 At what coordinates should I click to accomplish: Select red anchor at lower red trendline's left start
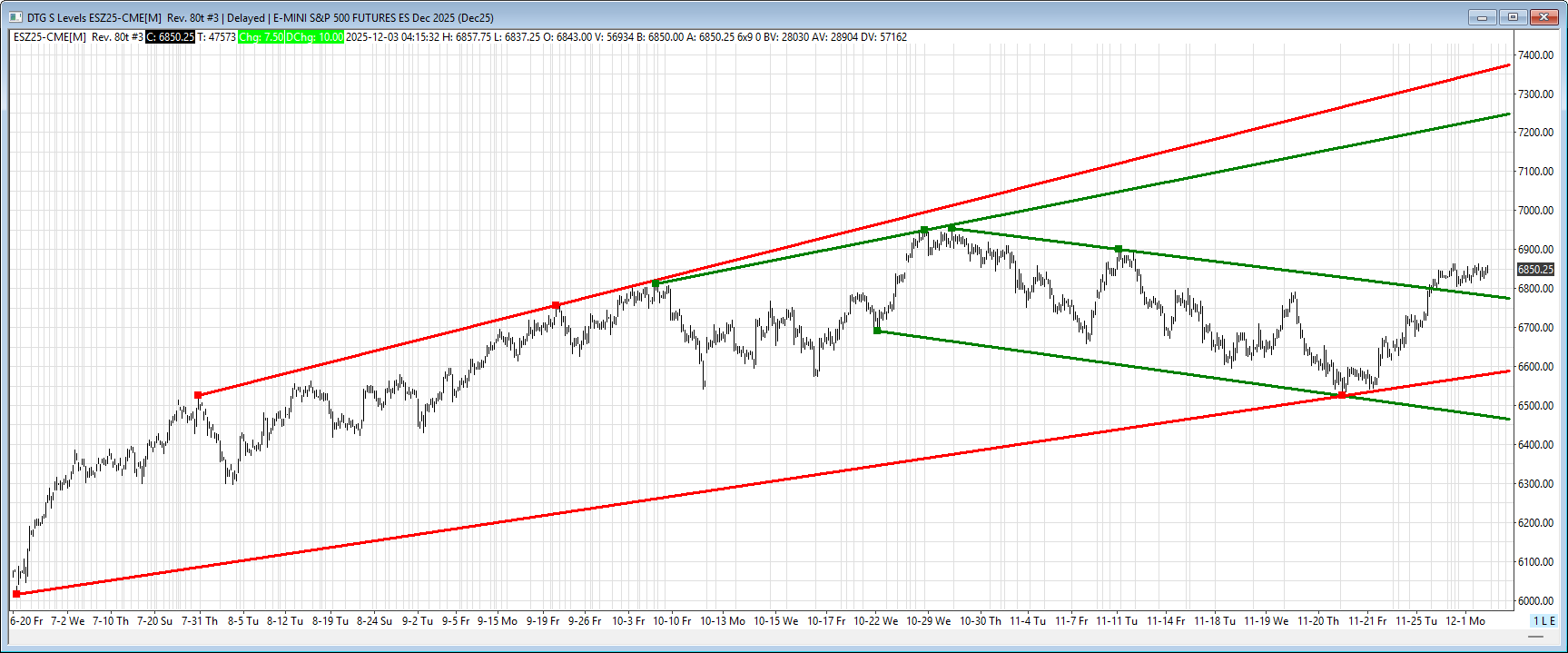(16, 594)
